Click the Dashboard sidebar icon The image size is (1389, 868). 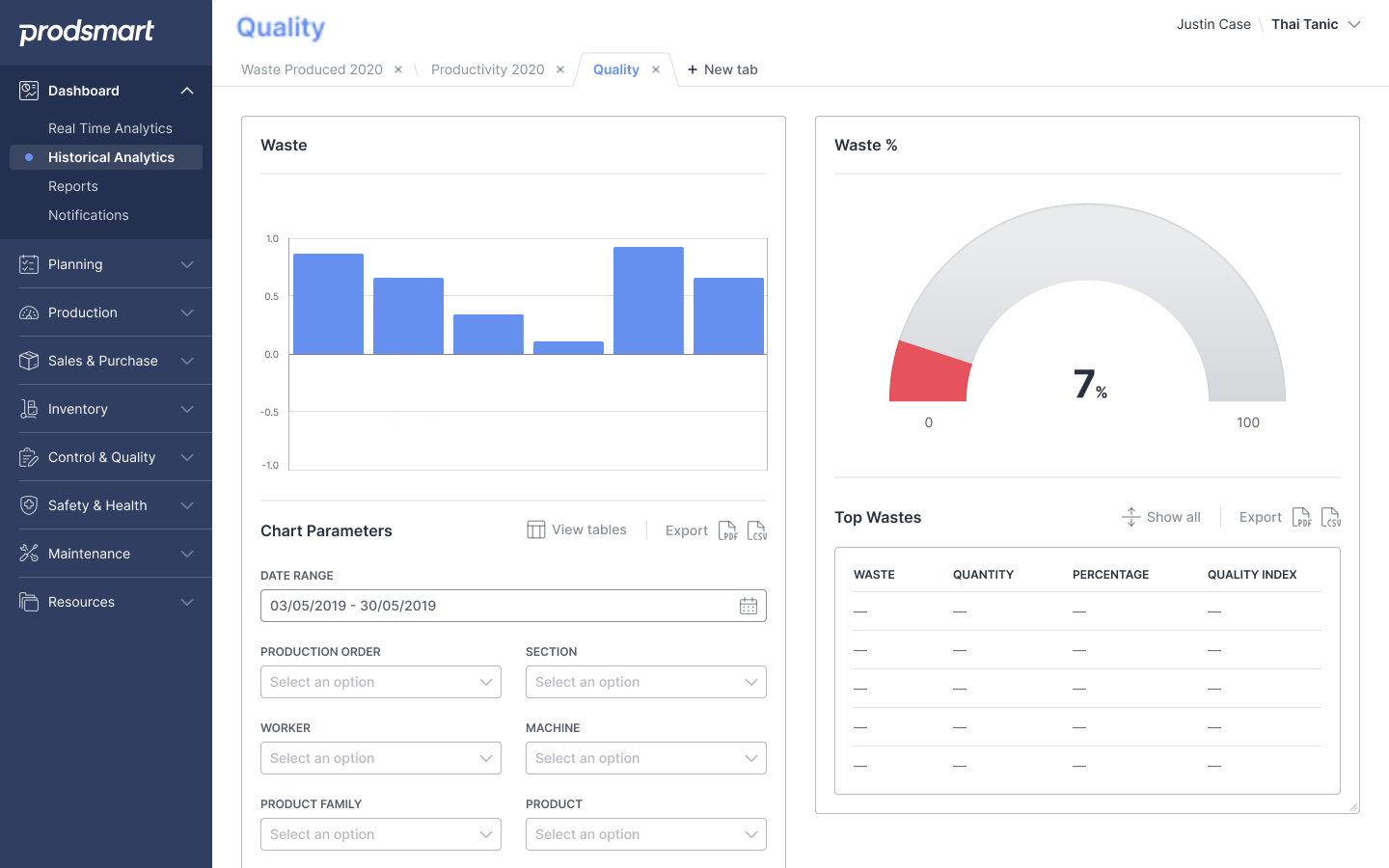pos(29,91)
